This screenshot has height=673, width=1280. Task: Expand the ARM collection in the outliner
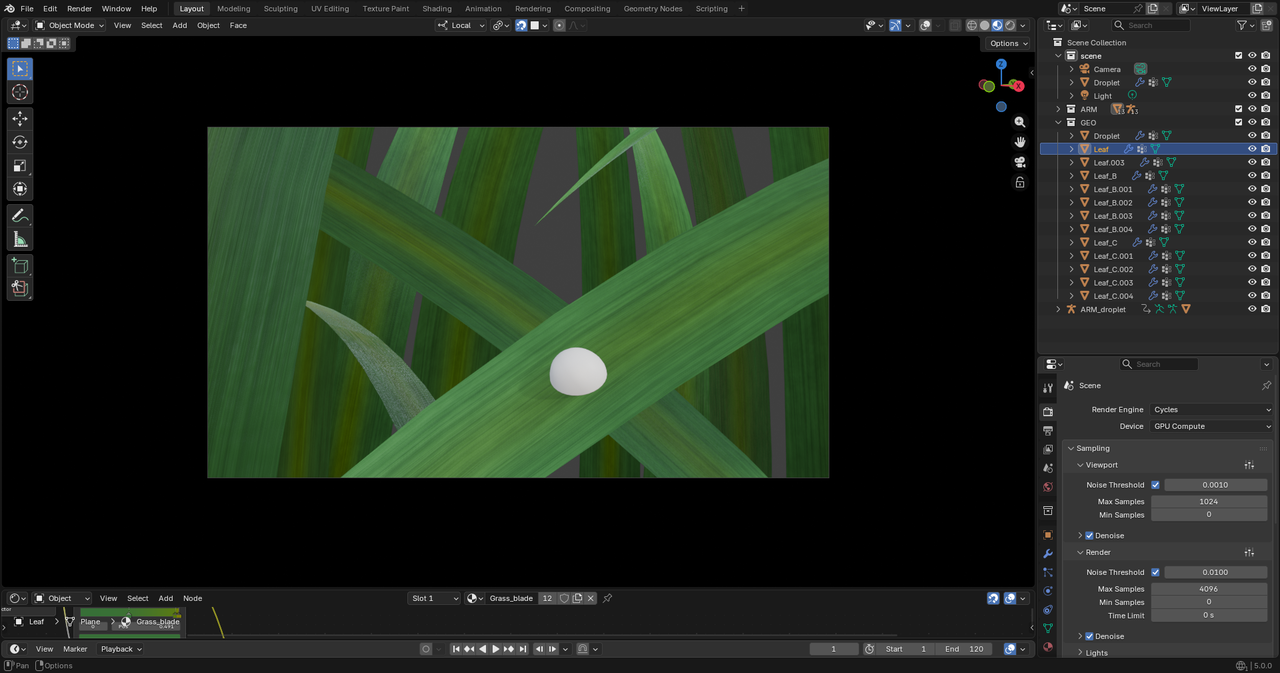1058,108
